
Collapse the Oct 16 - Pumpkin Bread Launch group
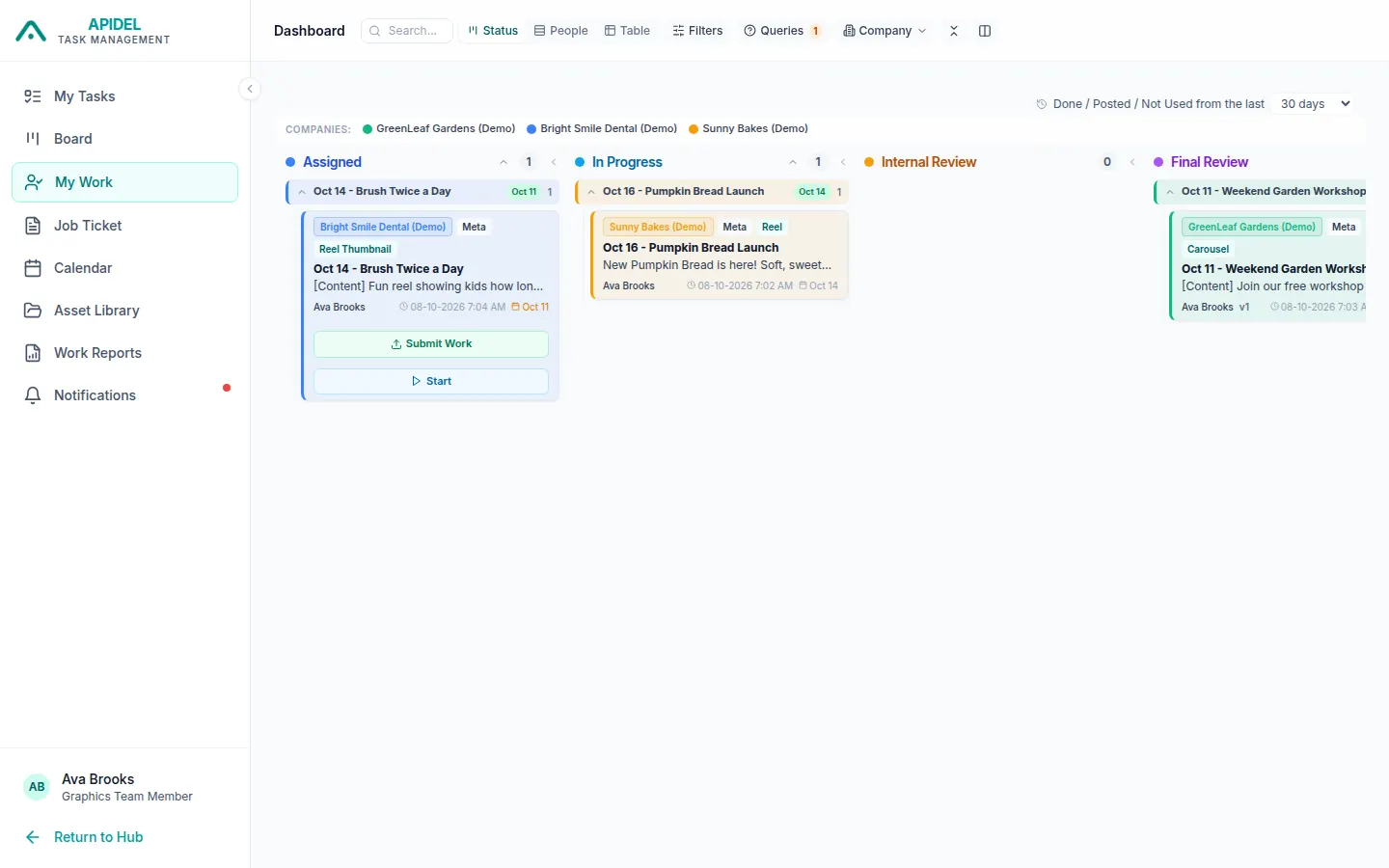[x=591, y=192]
